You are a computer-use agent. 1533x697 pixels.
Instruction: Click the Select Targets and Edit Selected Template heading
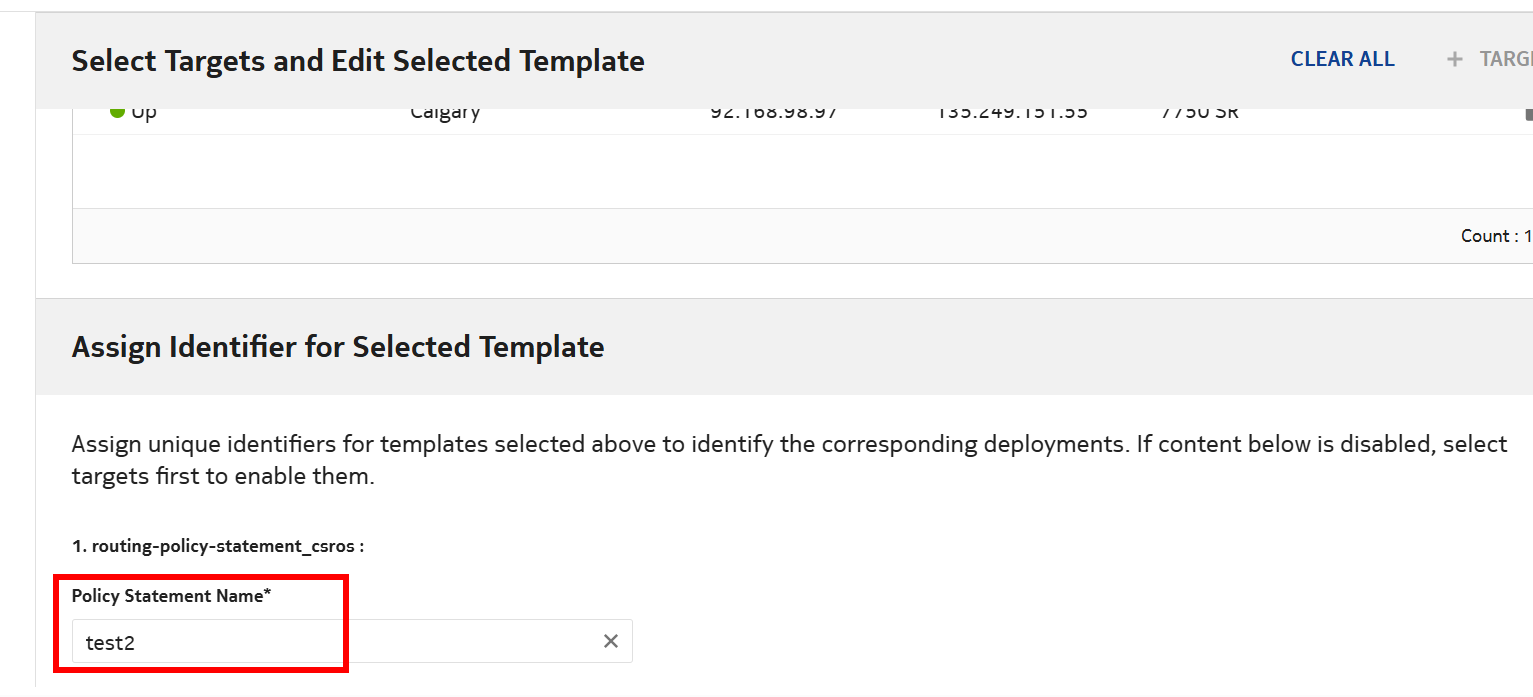[358, 61]
